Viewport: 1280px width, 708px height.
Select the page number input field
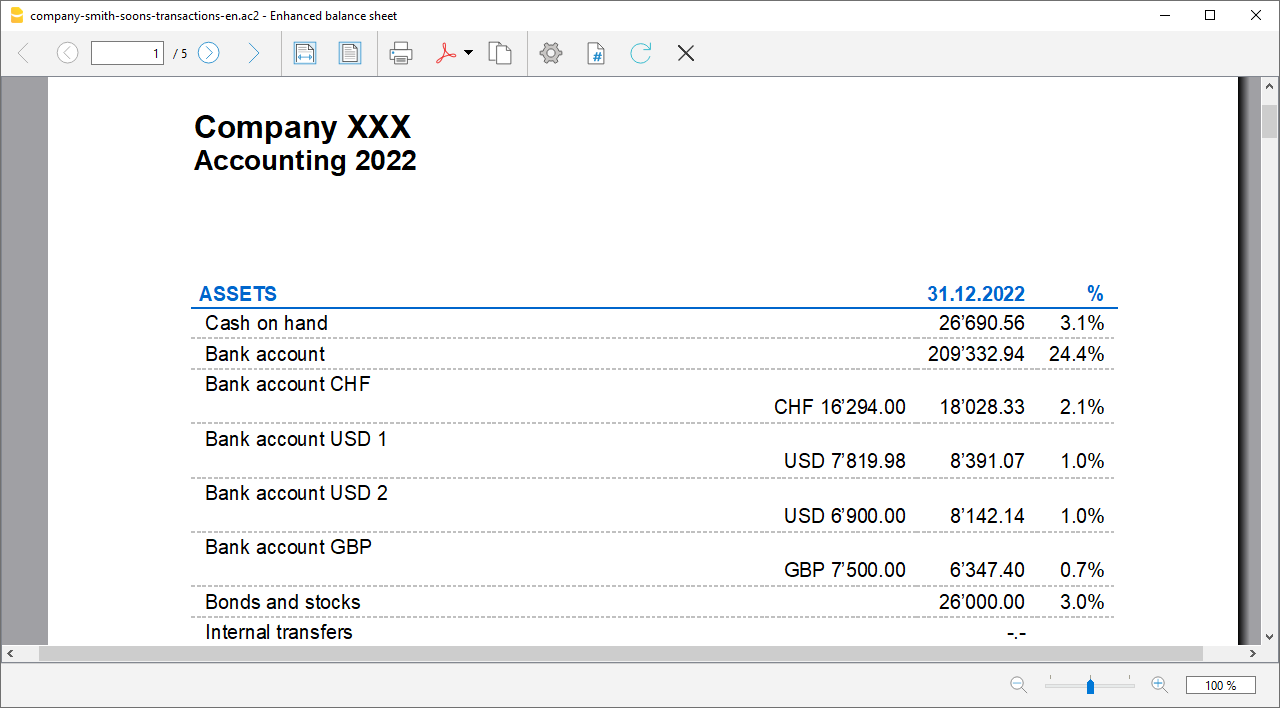(x=127, y=53)
